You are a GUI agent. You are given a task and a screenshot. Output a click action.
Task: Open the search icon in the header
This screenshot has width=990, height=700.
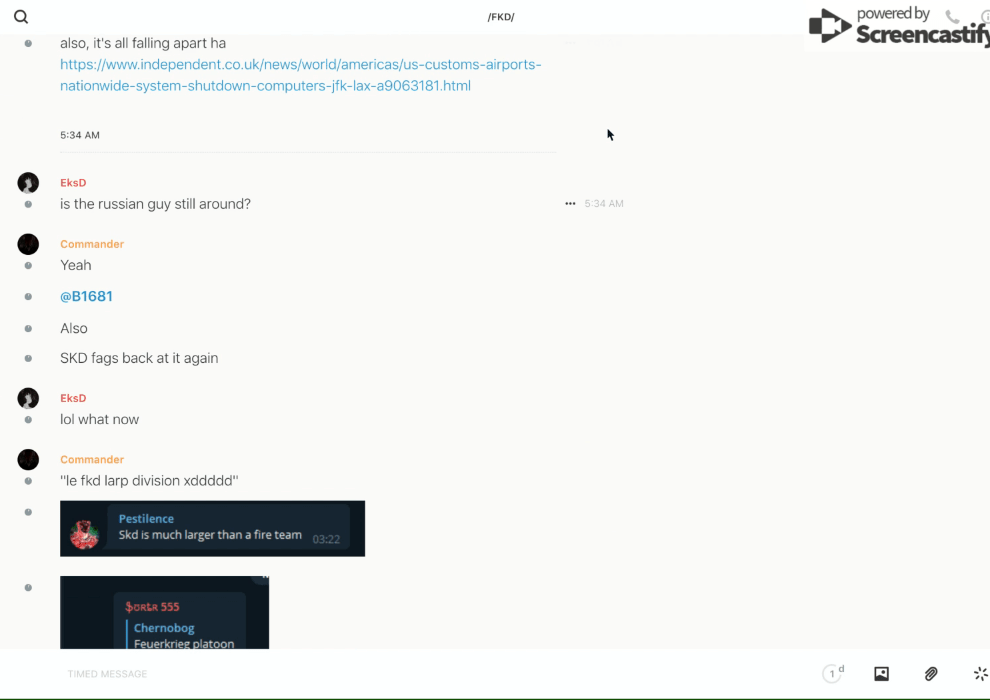tap(21, 17)
